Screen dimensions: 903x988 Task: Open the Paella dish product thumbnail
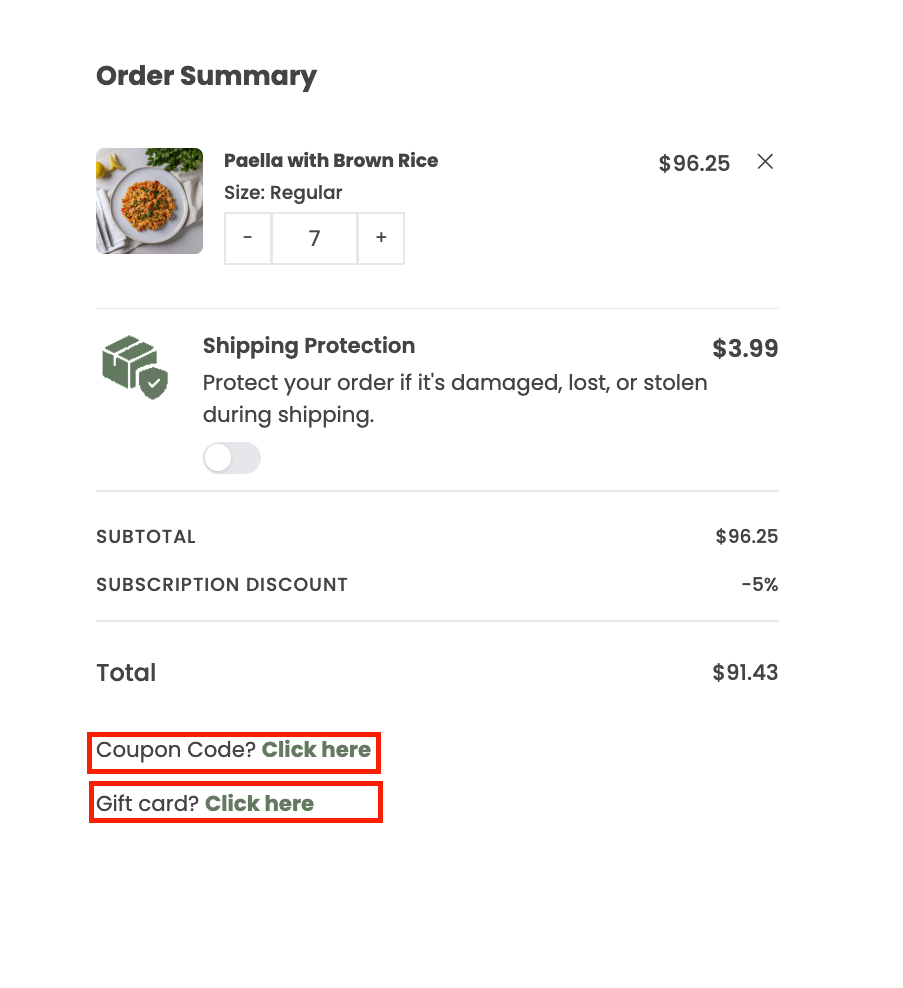pos(149,201)
